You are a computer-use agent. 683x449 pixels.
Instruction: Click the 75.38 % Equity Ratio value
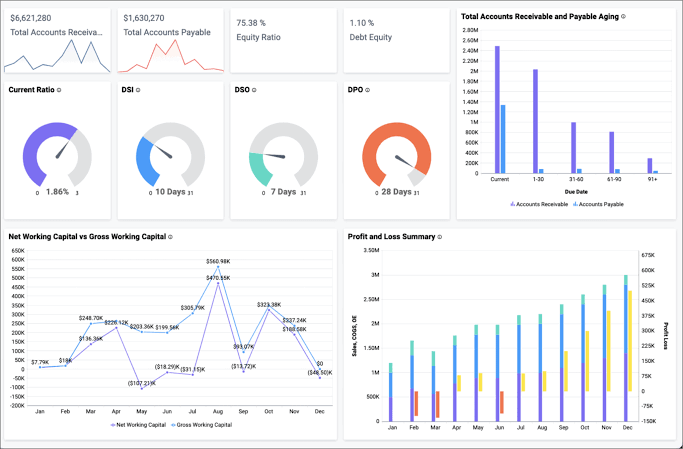251,23
